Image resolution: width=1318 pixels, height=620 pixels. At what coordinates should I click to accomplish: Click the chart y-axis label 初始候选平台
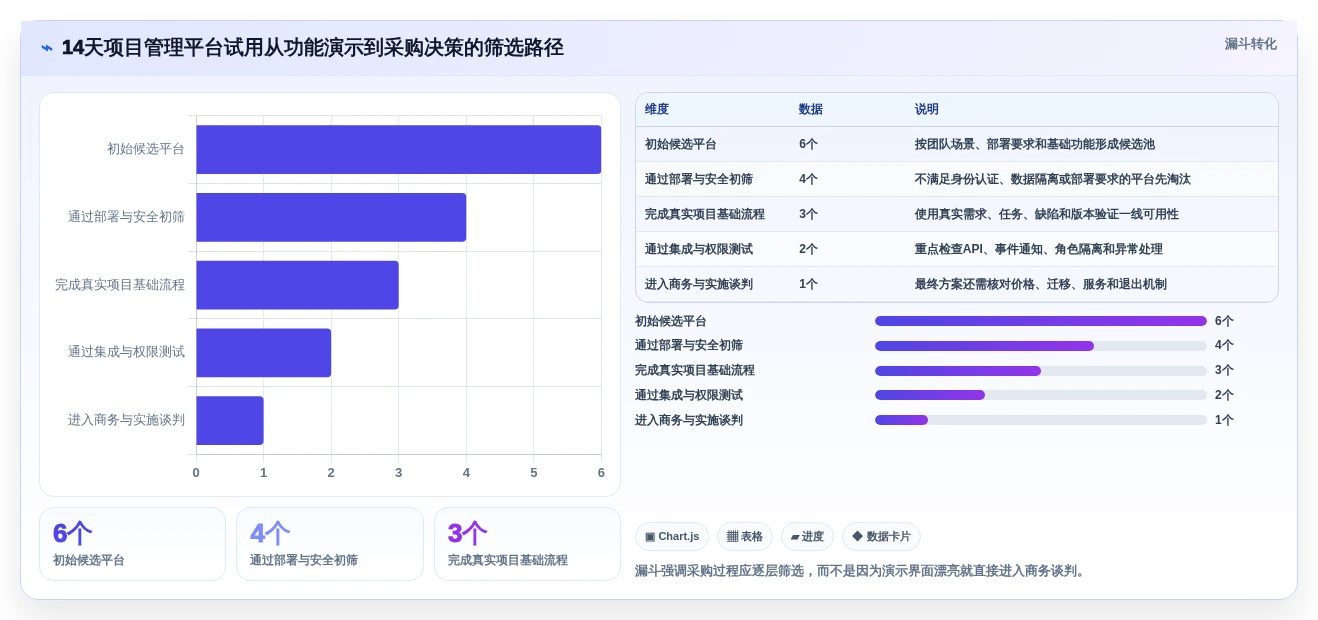(x=146, y=149)
